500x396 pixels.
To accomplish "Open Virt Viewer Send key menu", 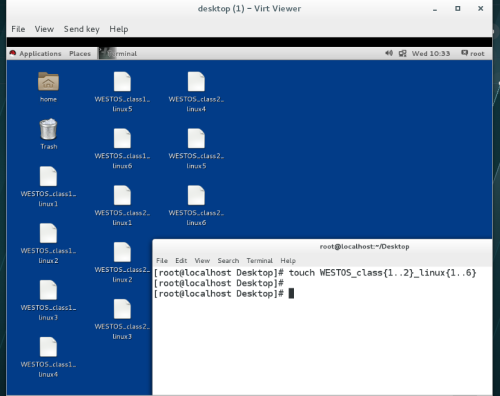I will [x=82, y=29].
